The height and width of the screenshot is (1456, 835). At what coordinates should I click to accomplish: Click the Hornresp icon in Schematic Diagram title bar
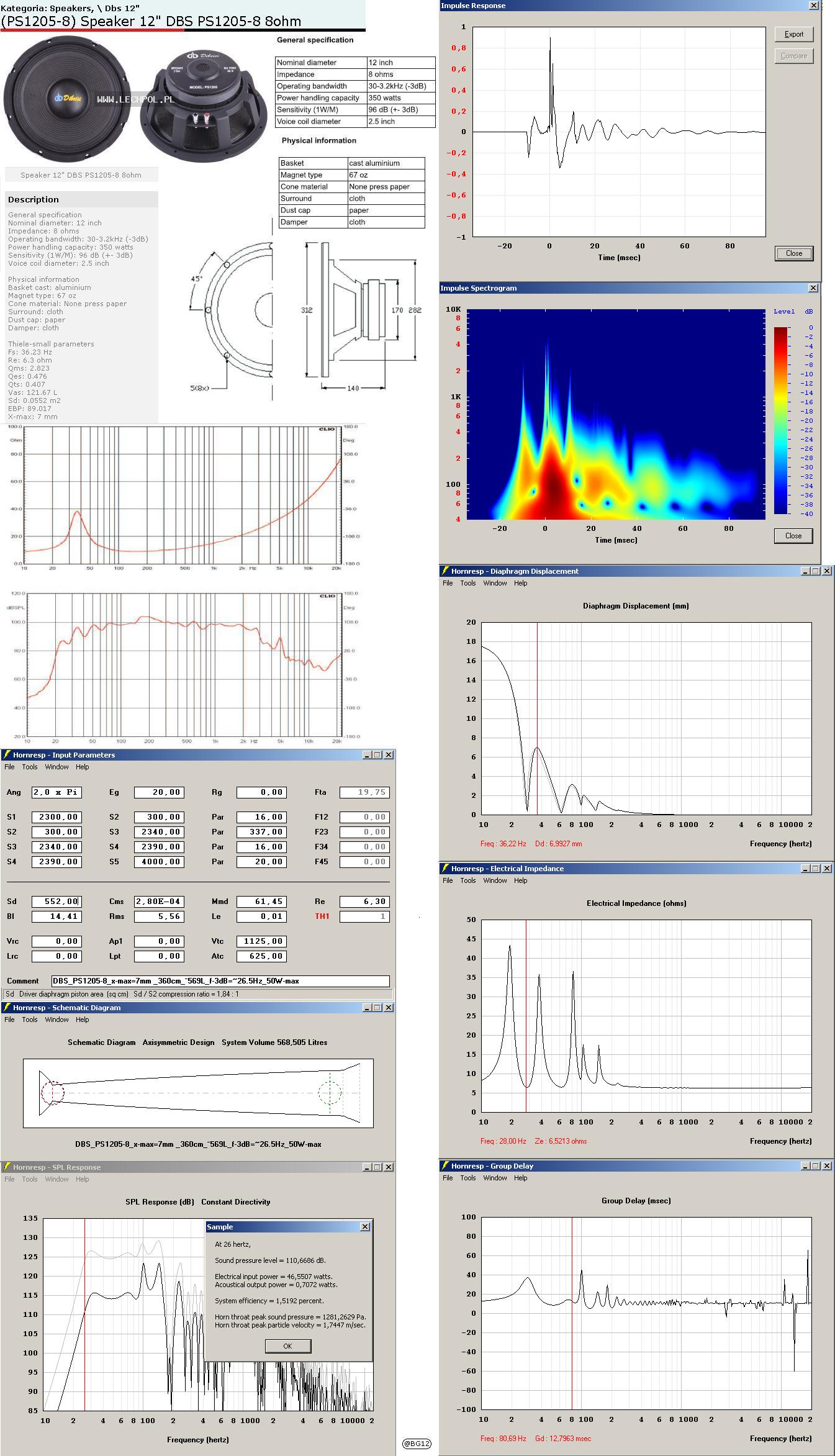(7, 1008)
